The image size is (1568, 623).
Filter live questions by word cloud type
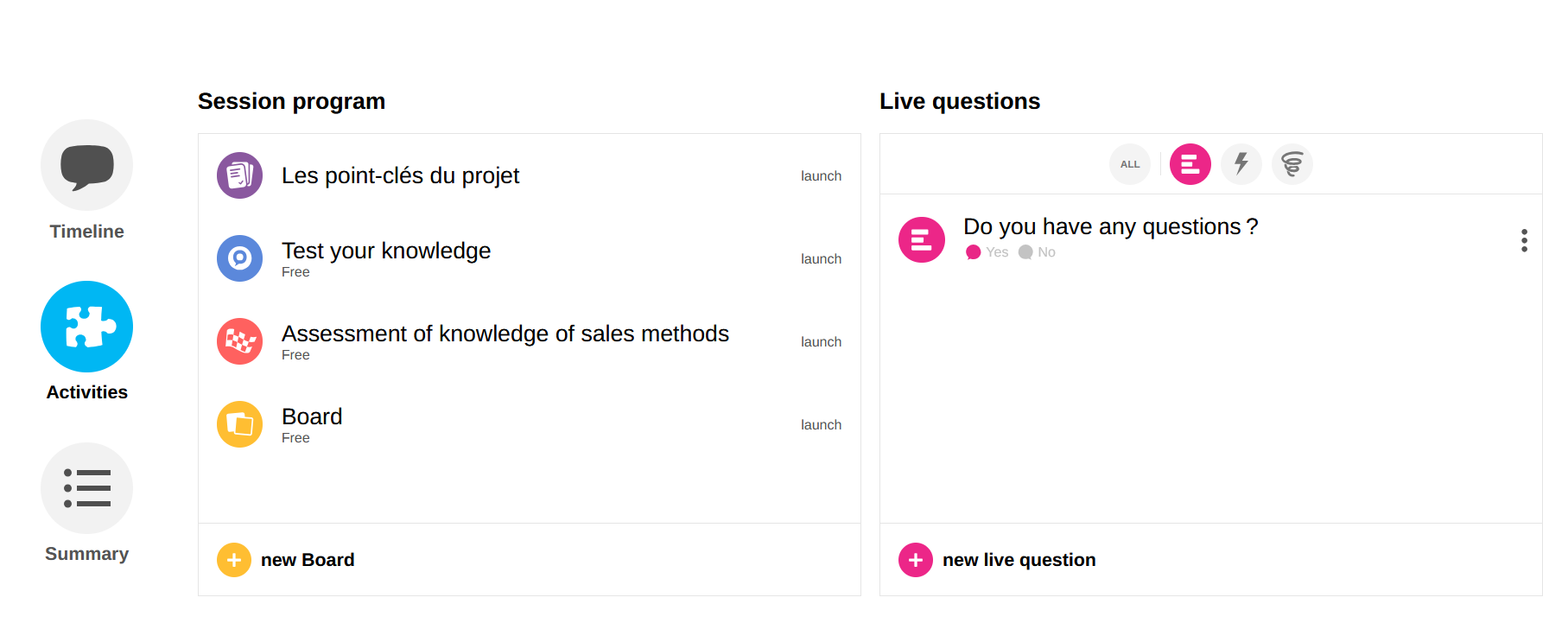tap(1292, 164)
